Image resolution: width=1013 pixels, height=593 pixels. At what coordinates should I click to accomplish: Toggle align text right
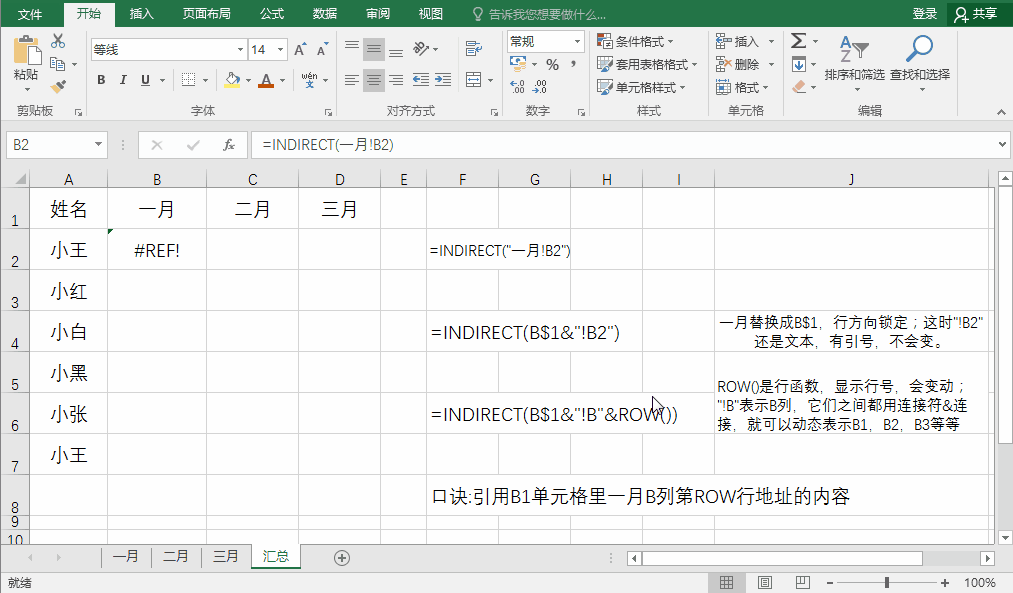(x=396, y=80)
